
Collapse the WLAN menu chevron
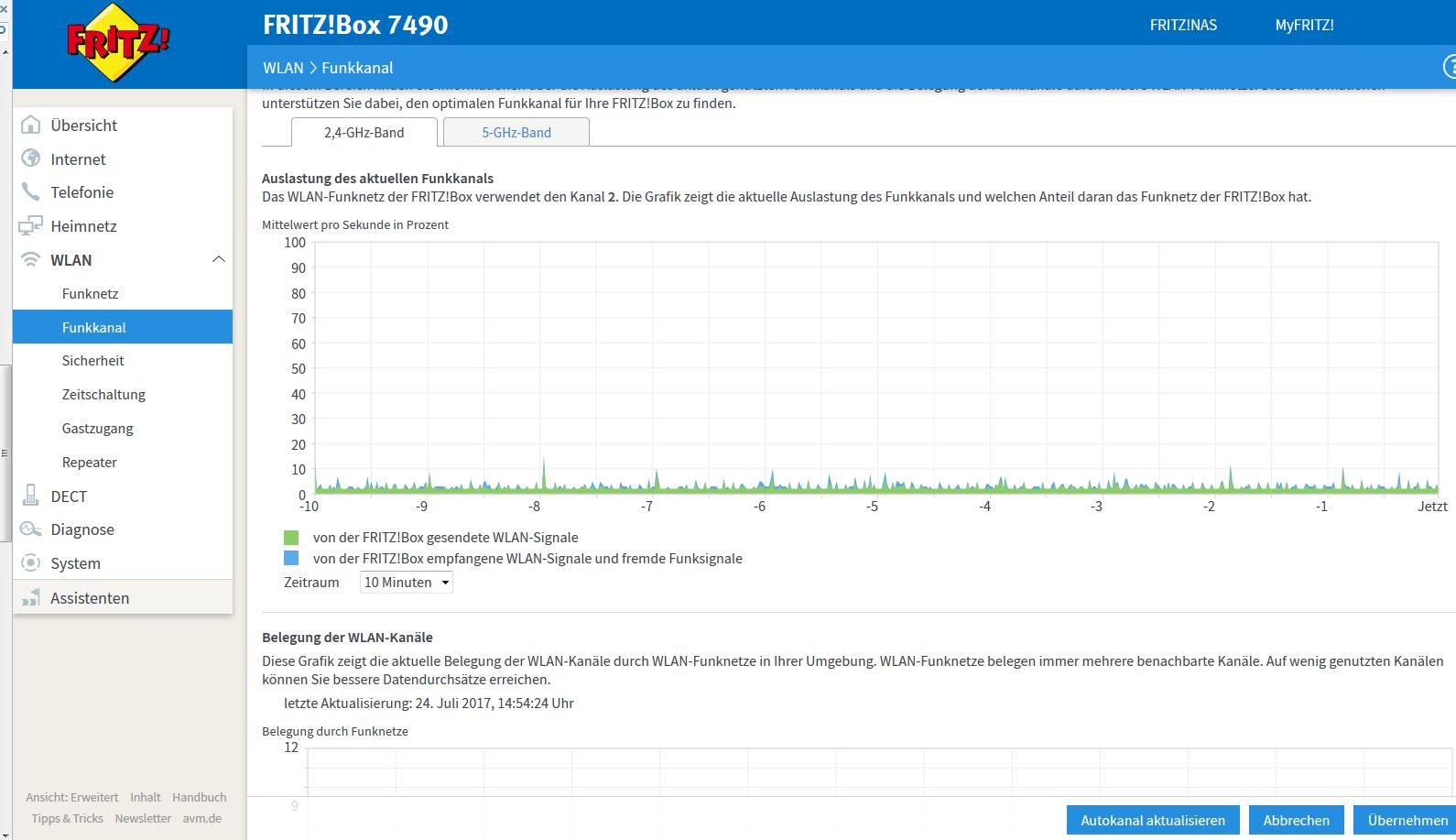(x=219, y=259)
